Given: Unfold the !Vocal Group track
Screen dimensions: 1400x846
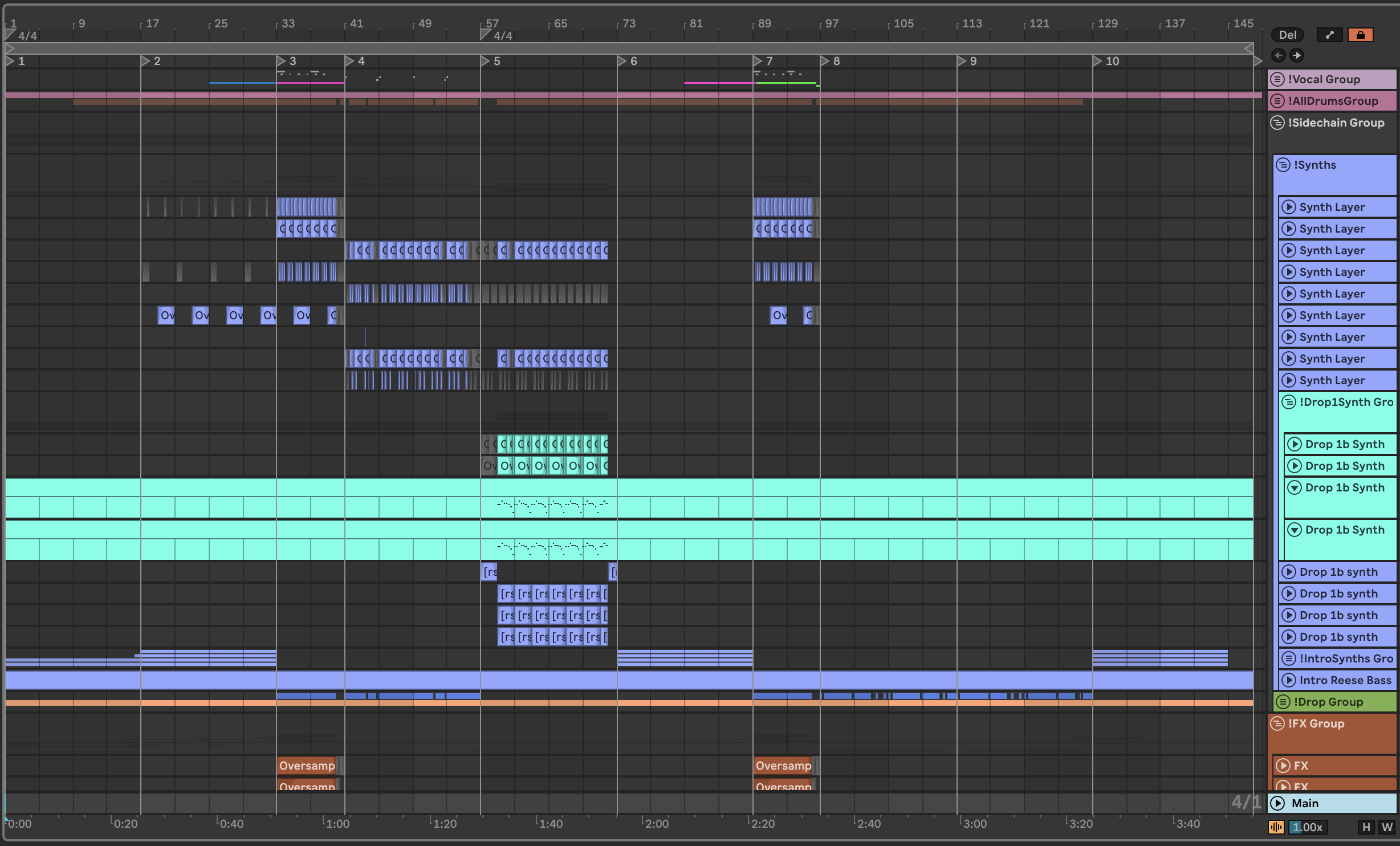Looking at the screenshot, I should tap(1277, 79).
